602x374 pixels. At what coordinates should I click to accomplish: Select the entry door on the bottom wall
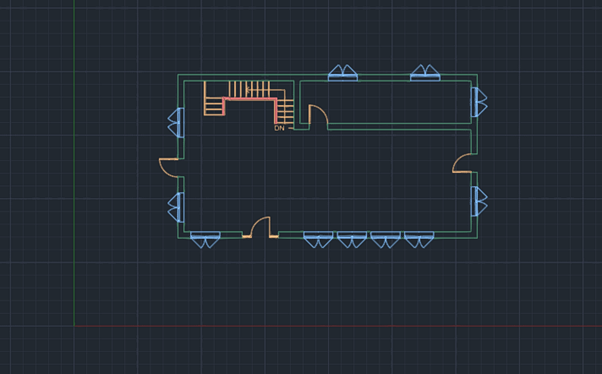(x=260, y=227)
